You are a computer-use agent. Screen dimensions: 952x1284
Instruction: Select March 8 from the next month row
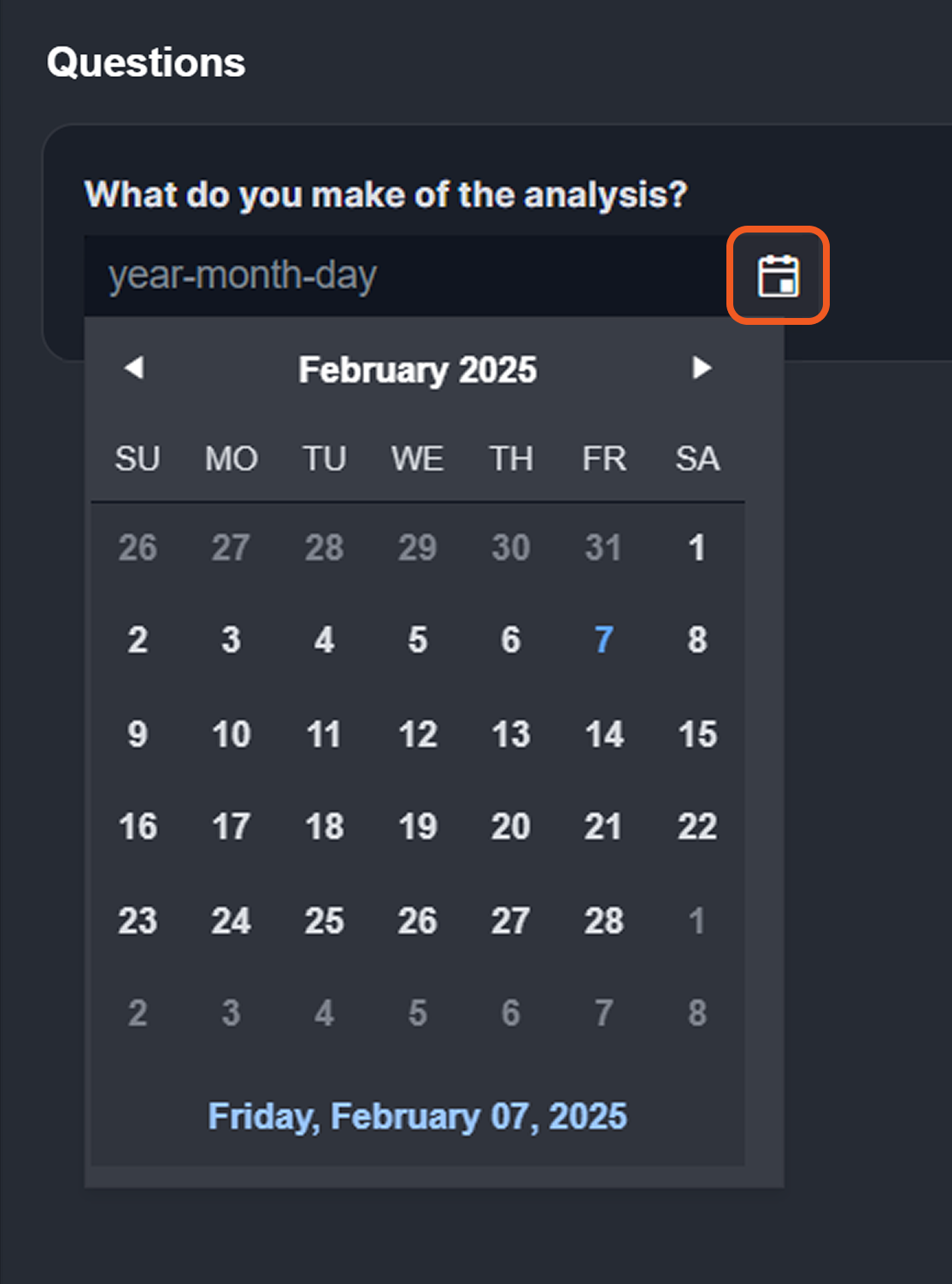tap(696, 1013)
